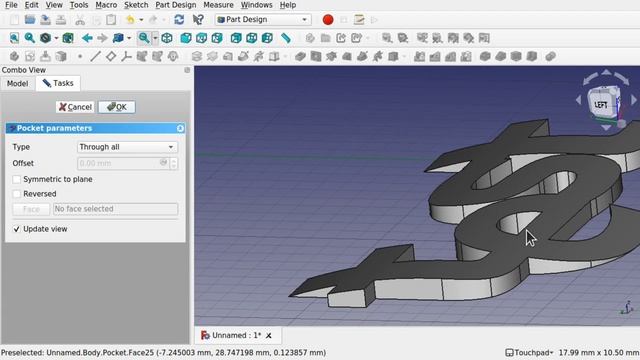640x360 pixels.
Task: Click the Boolean operation icon in Part Design toolbar
Action: tap(550, 56)
